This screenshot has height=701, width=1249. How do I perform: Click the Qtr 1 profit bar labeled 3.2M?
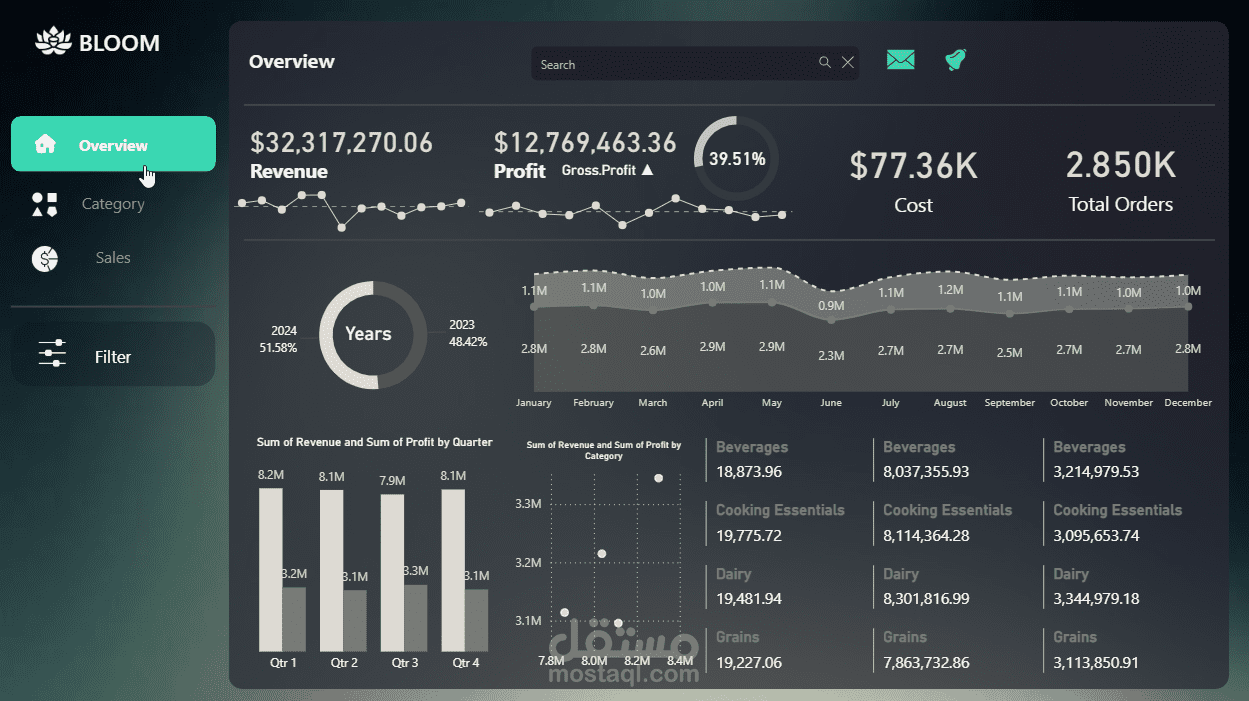point(294,619)
